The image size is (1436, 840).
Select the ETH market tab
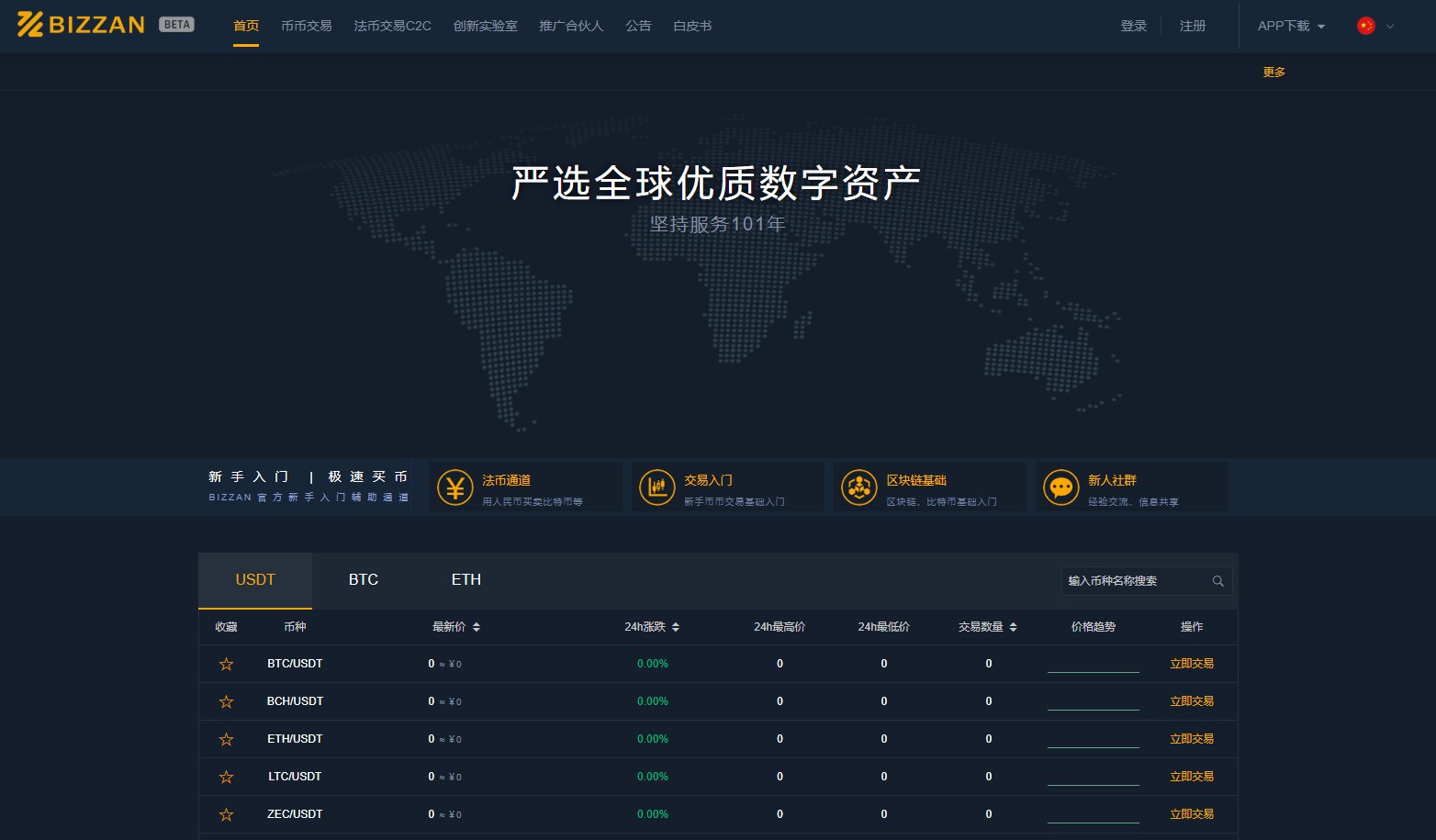[x=466, y=580]
